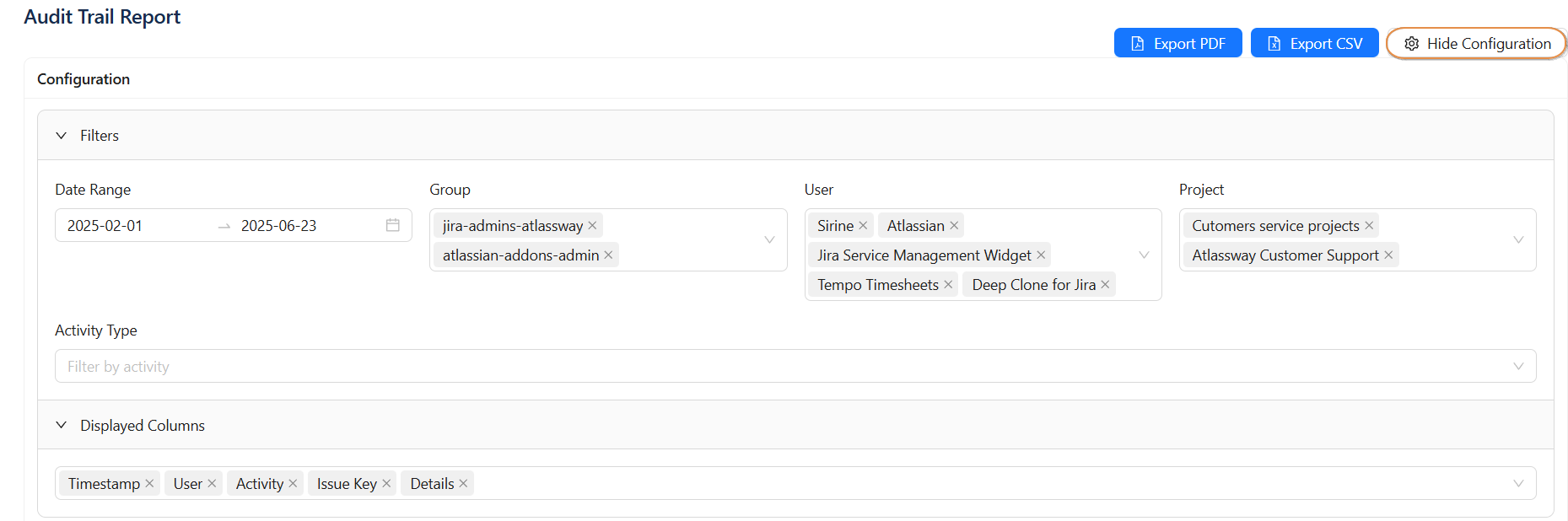Remove Atlassway Customer Support project tag

point(1388,255)
